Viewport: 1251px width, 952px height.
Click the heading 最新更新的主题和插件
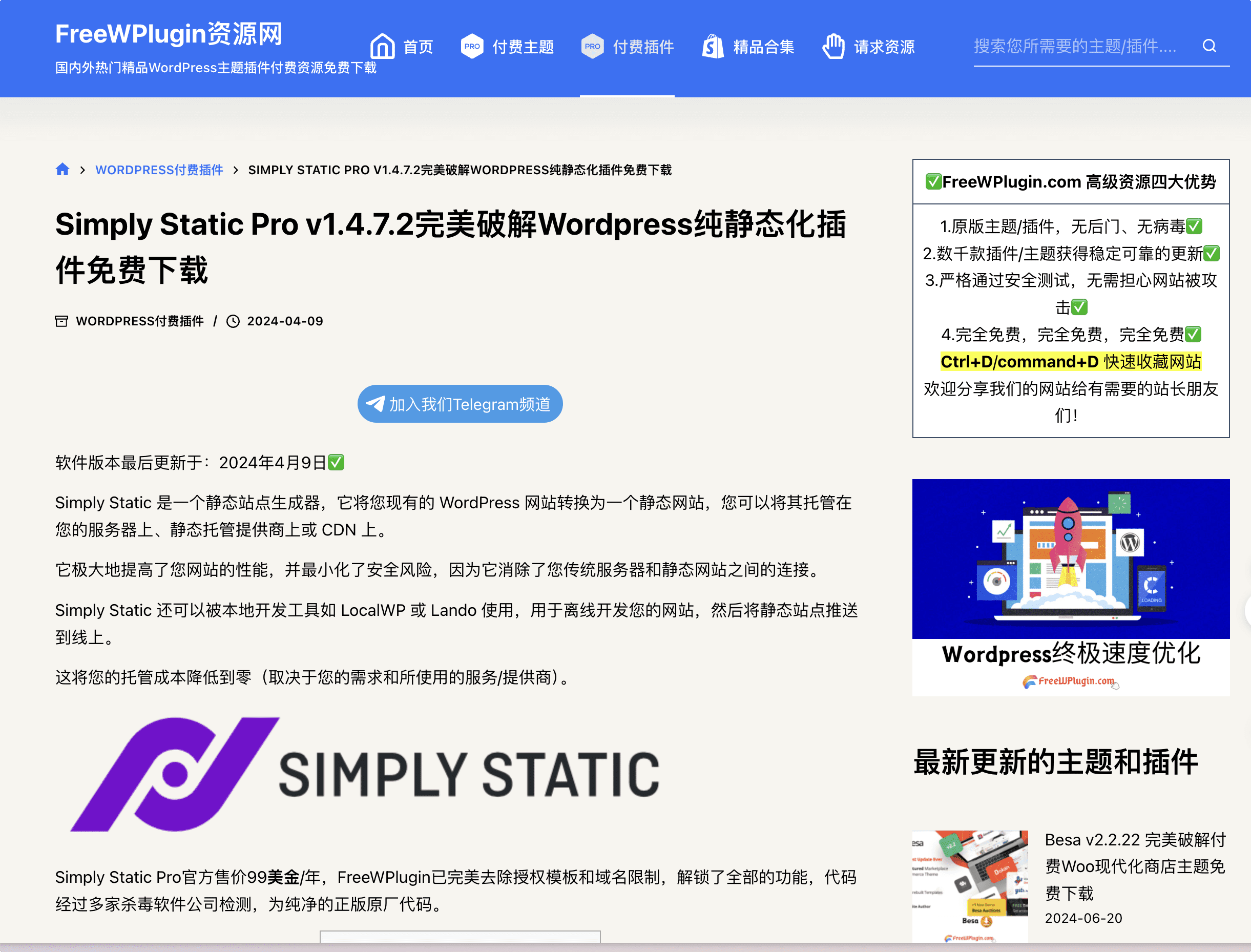tap(1056, 762)
